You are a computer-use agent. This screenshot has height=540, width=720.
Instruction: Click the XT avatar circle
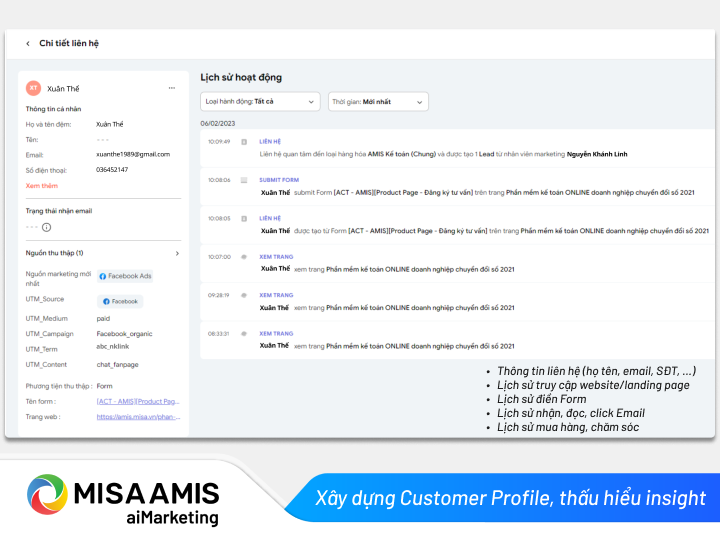[34, 88]
